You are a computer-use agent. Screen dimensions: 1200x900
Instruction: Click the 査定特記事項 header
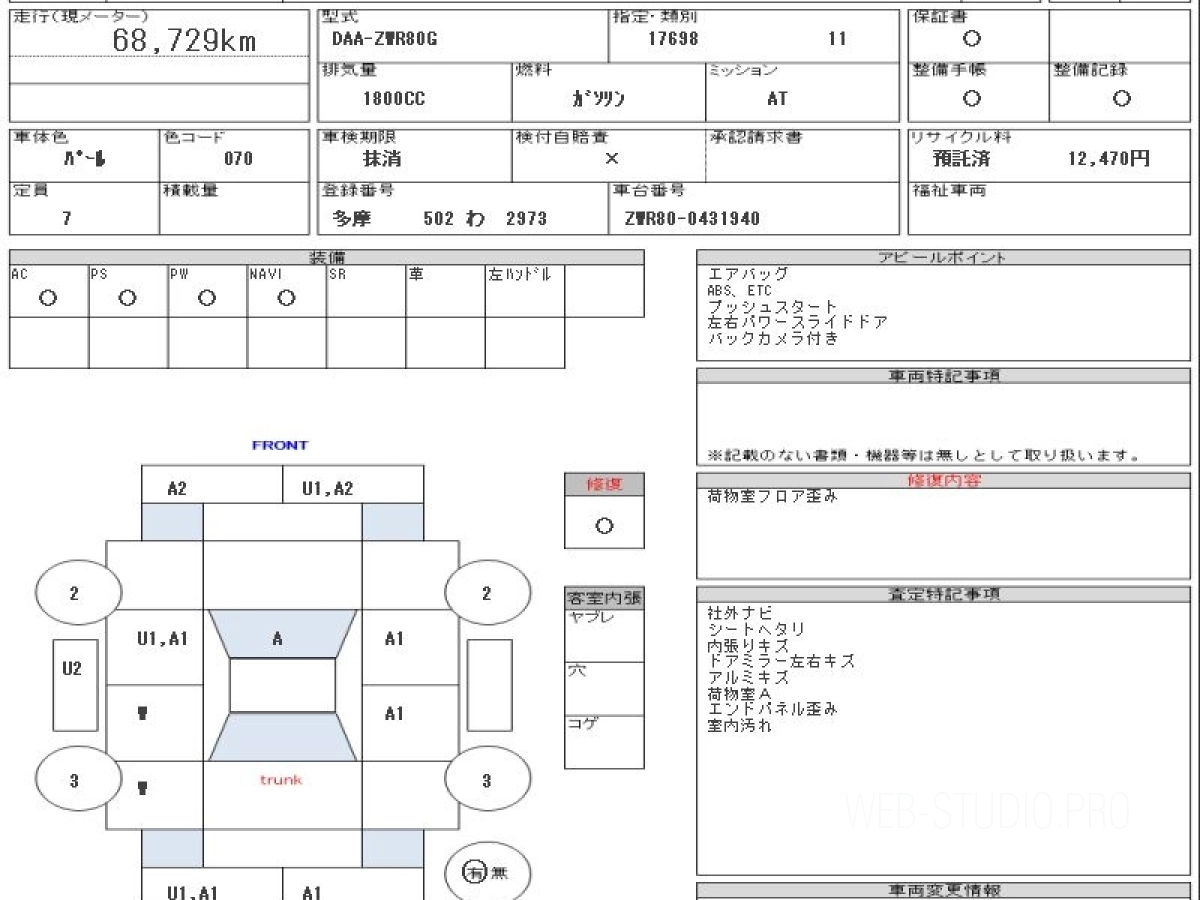pyautogui.click(x=943, y=594)
